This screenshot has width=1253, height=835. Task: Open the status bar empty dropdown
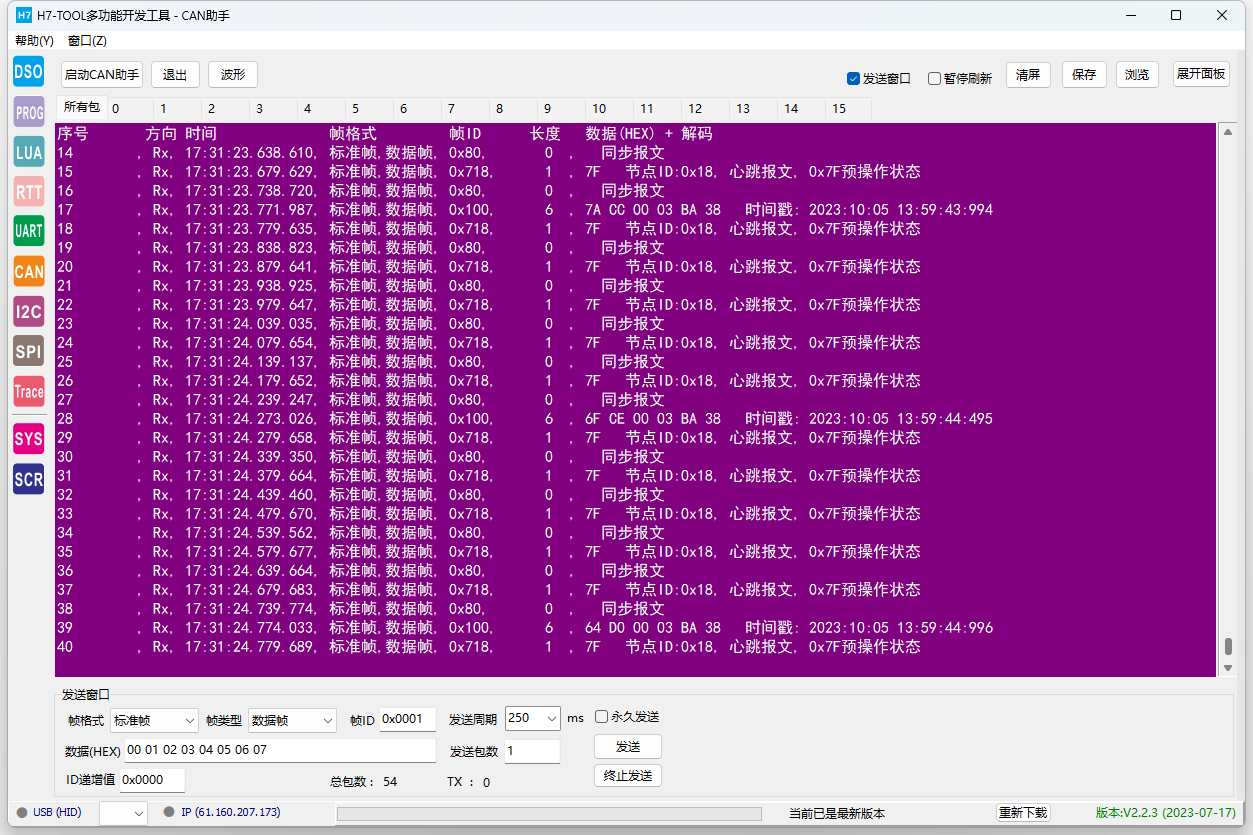(x=123, y=813)
